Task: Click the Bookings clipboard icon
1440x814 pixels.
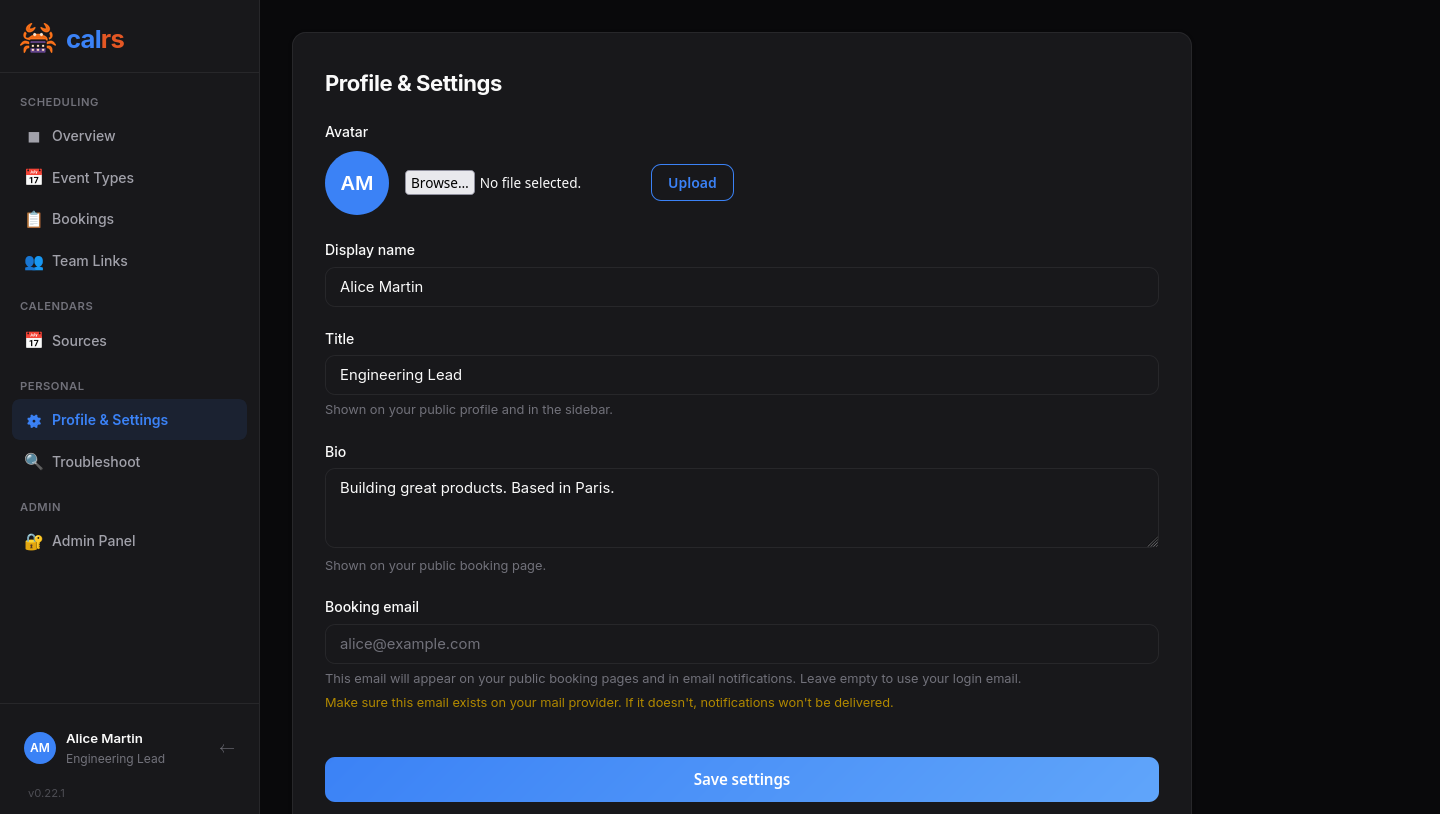Action: (33, 219)
